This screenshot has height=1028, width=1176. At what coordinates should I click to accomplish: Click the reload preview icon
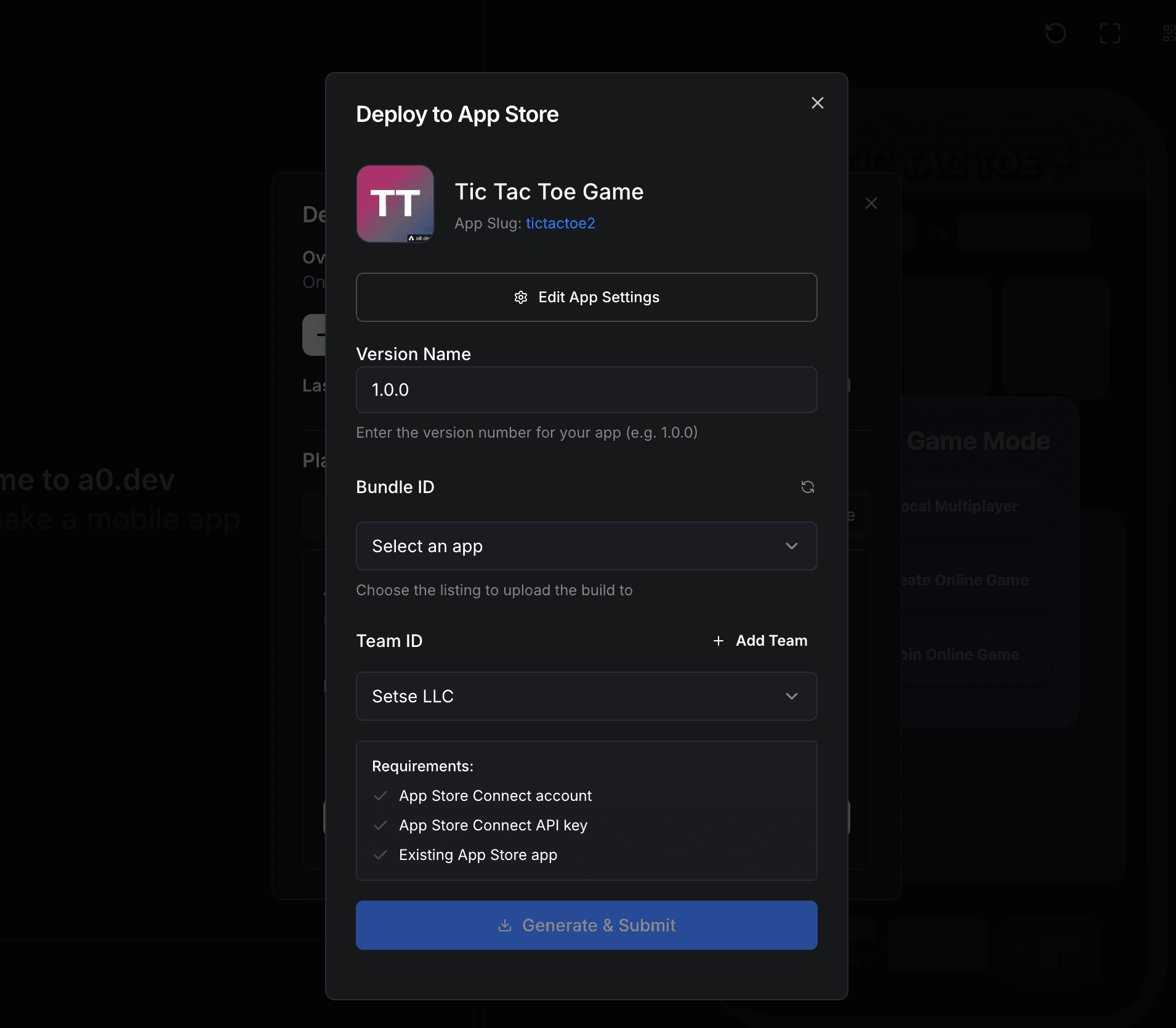click(x=1055, y=33)
